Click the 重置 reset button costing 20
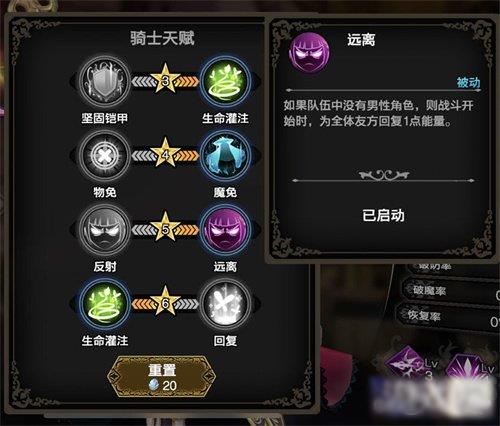Image resolution: width=500 pixels, height=426 pixels. coord(162,377)
